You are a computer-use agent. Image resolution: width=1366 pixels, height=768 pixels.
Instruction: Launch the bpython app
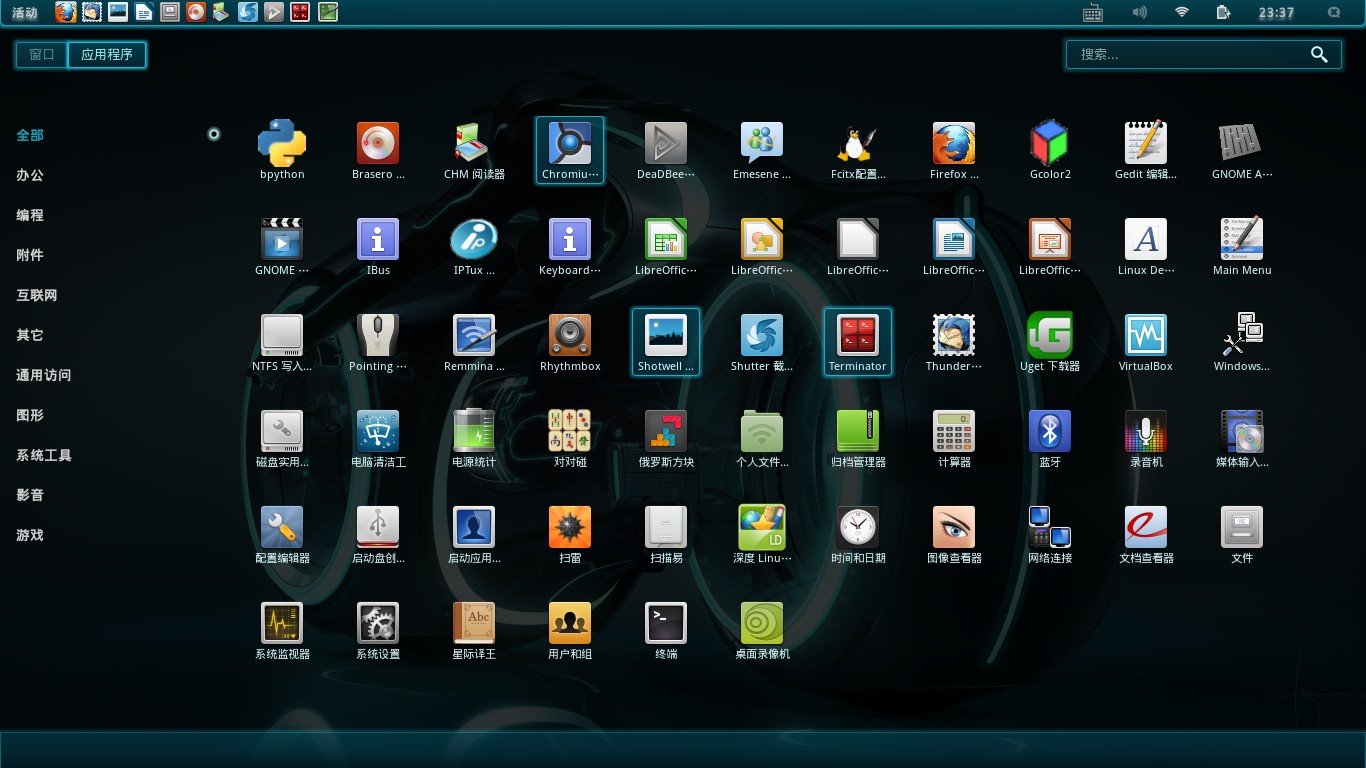point(282,151)
